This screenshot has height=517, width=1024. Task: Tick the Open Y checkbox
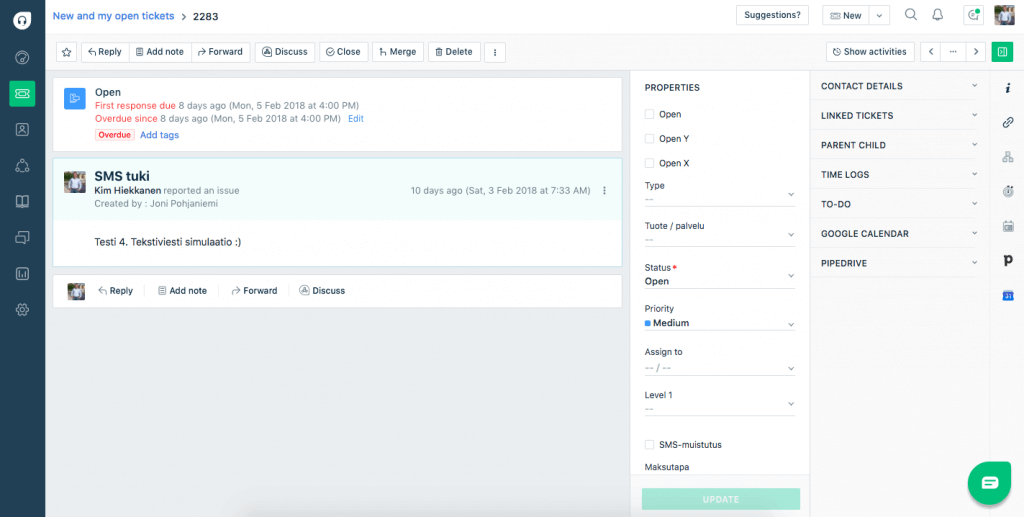649,138
